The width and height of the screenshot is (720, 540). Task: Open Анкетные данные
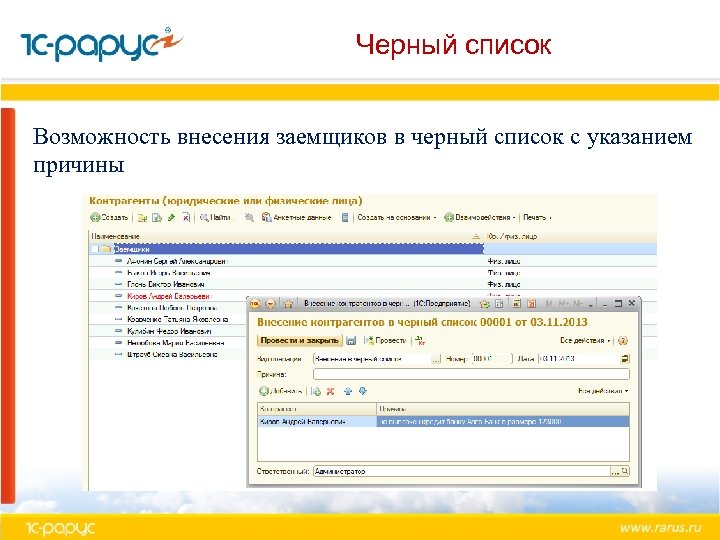pyautogui.click(x=297, y=218)
